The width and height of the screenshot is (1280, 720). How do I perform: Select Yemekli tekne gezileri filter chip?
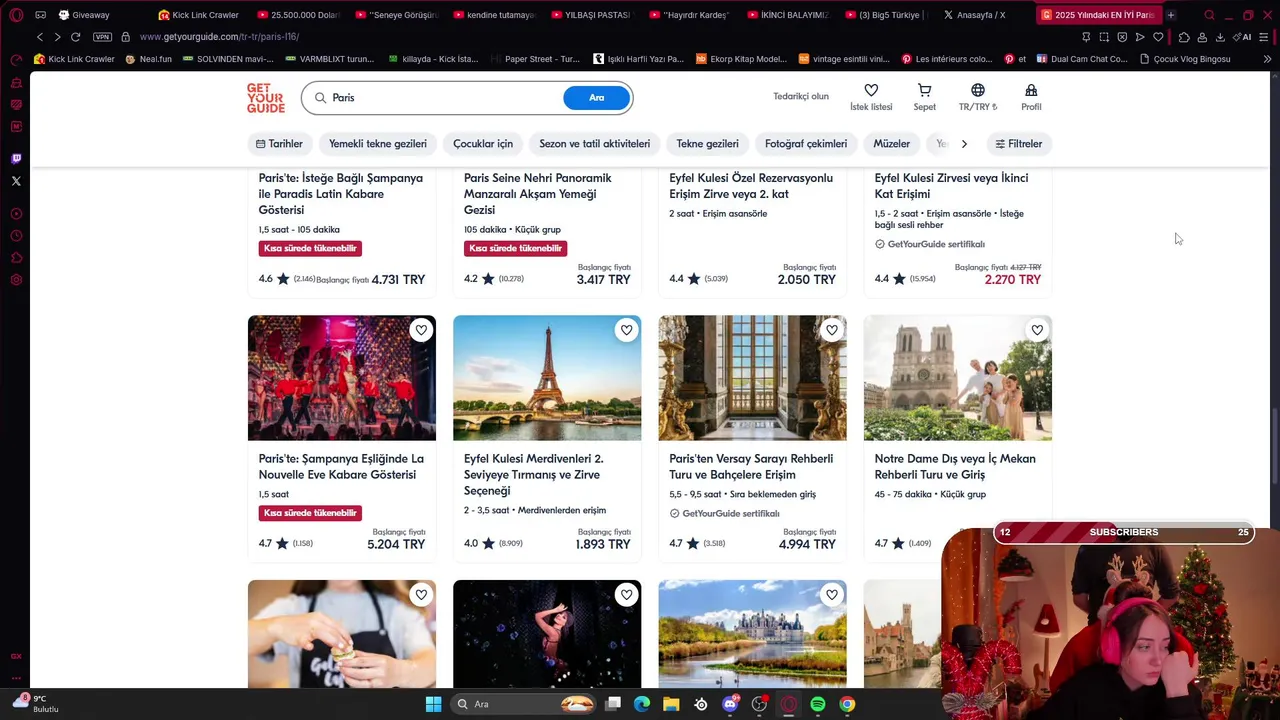click(378, 144)
